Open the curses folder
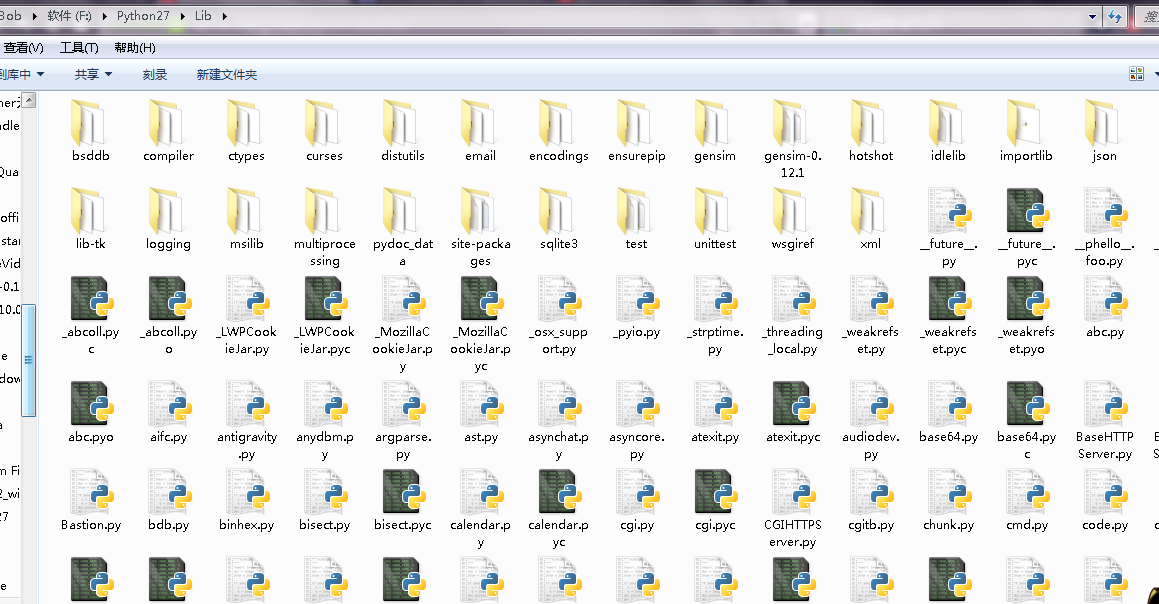 tap(324, 131)
